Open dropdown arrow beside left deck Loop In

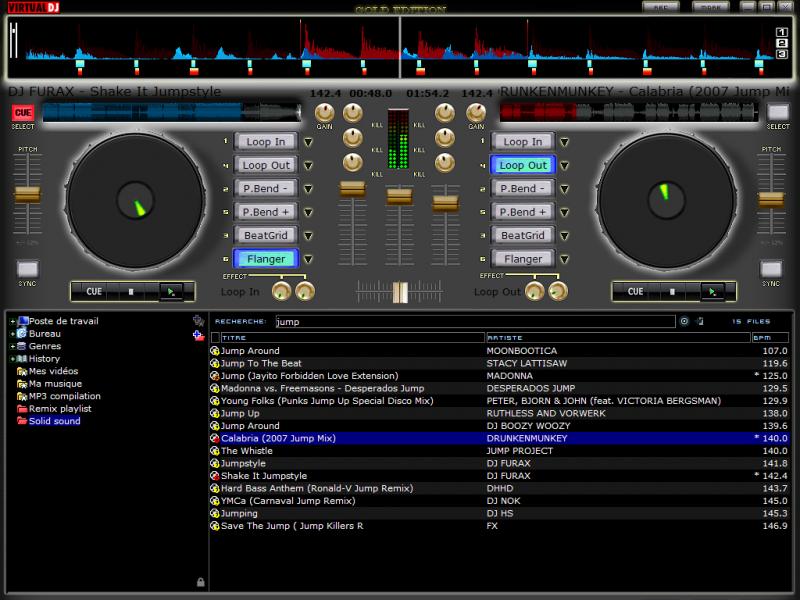[308, 142]
